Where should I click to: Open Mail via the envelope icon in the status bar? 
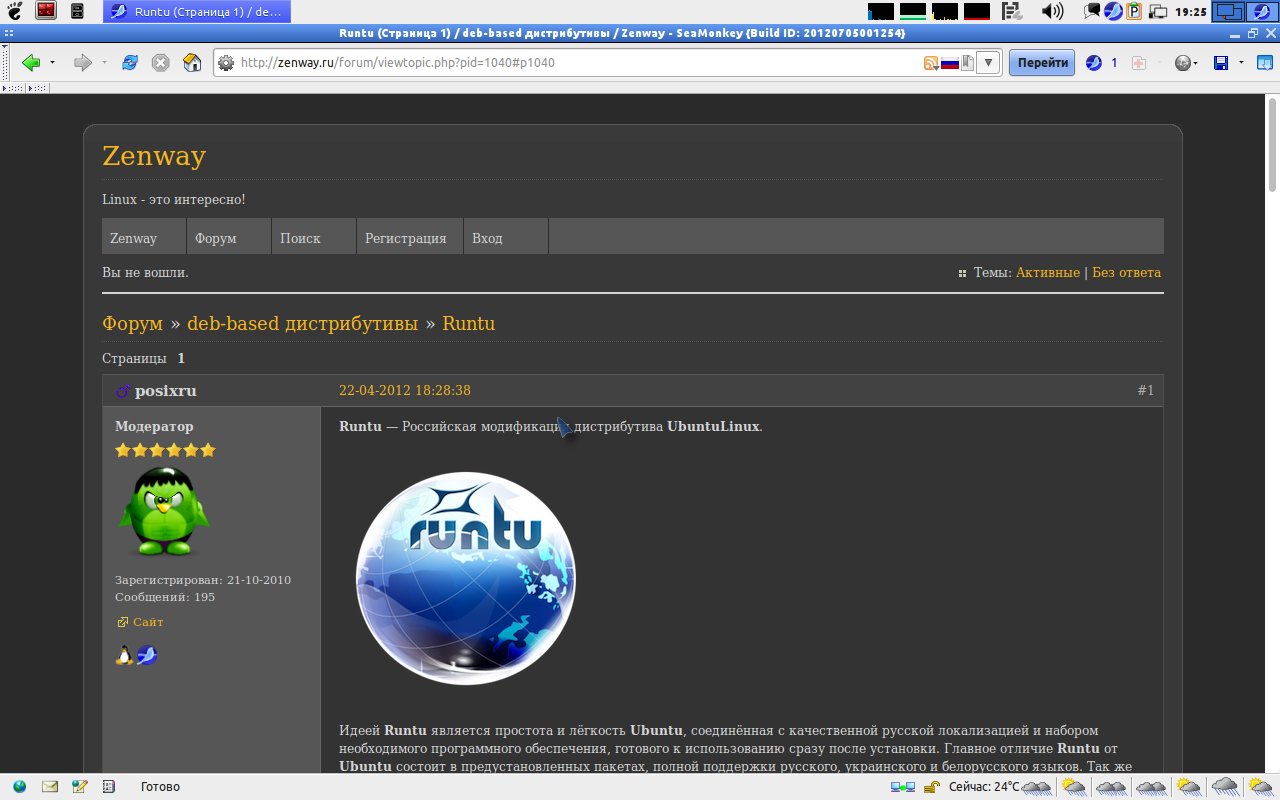pos(49,787)
